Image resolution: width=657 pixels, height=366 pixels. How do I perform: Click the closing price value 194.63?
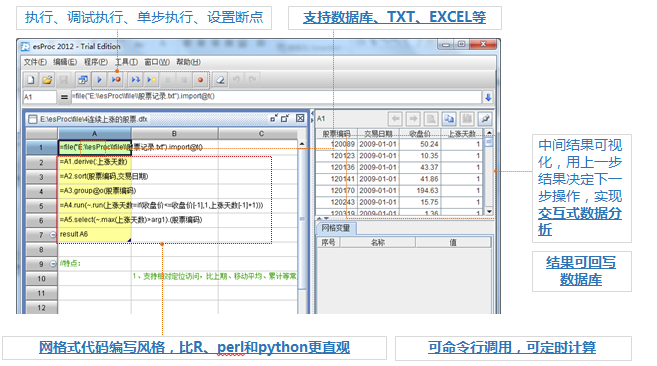[420, 190]
